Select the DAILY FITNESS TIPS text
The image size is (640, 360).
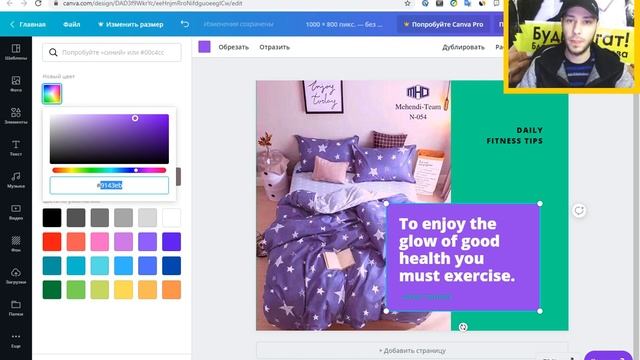click(x=514, y=136)
